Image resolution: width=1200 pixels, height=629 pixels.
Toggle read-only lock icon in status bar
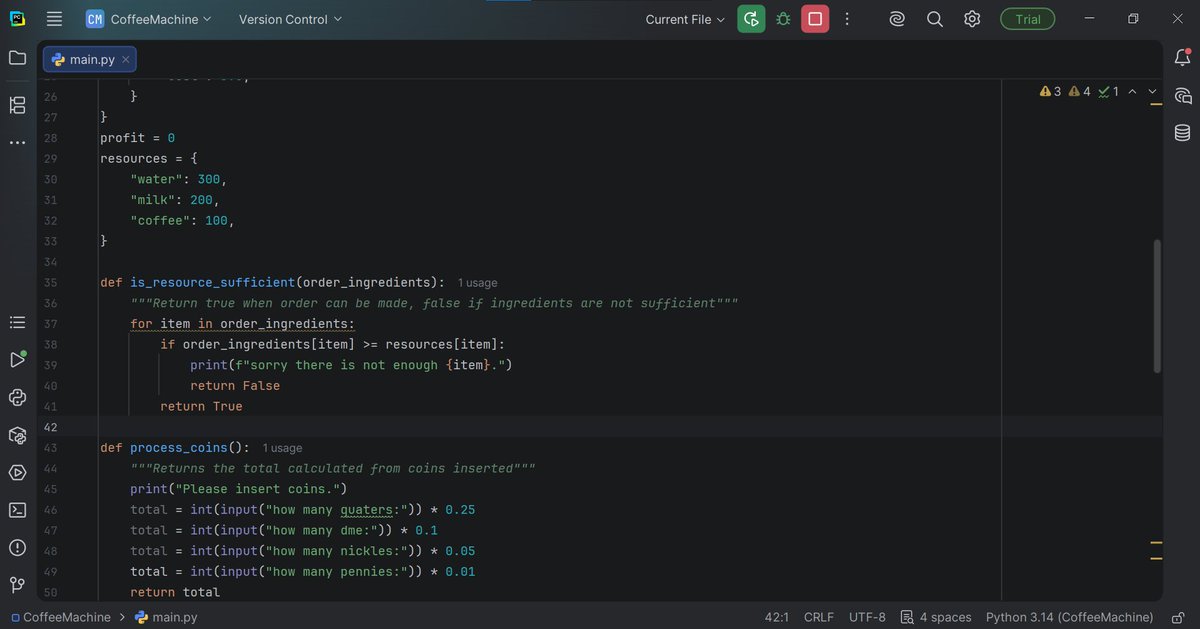[x=1179, y=617]
